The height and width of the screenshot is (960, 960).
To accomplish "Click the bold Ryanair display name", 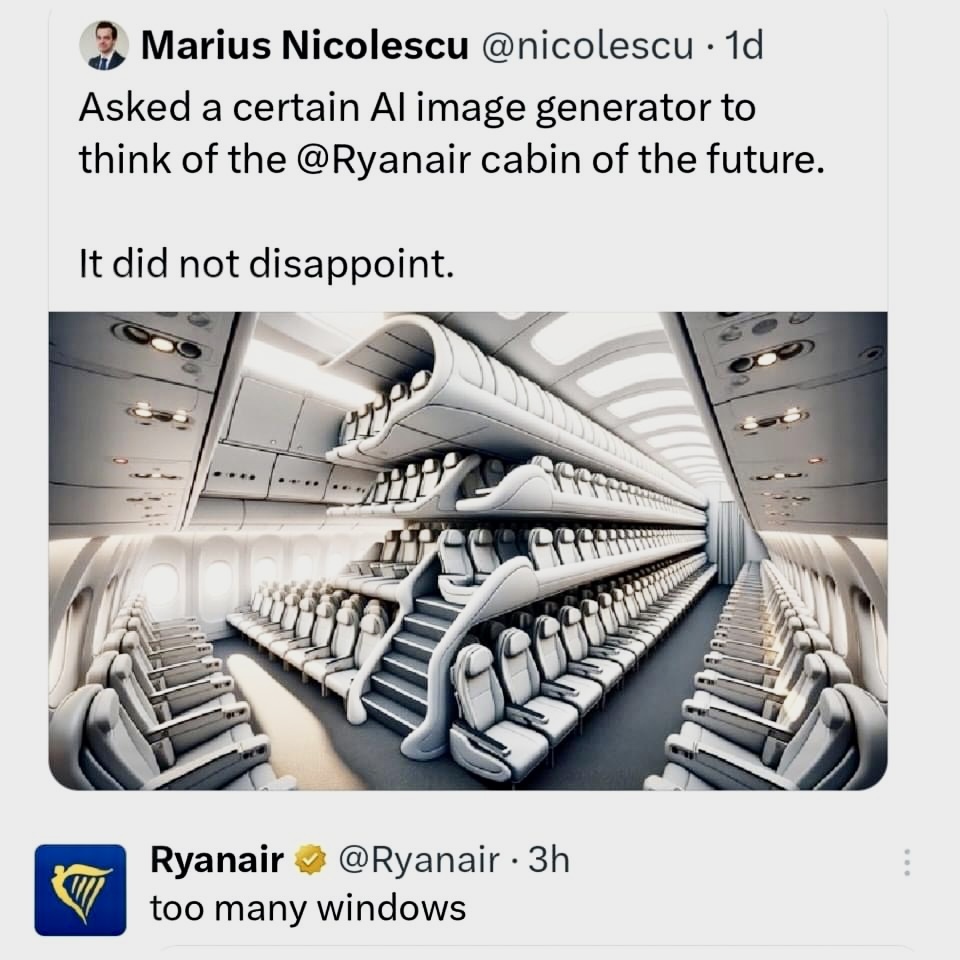I will coord(216,859).
